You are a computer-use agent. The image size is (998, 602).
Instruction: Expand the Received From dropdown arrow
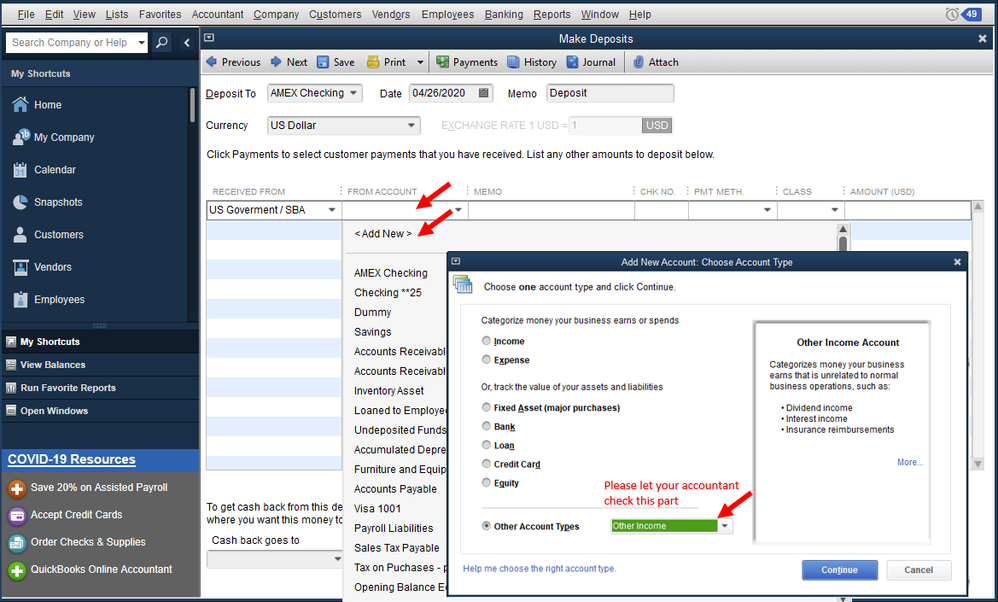(x=332, y=210)
